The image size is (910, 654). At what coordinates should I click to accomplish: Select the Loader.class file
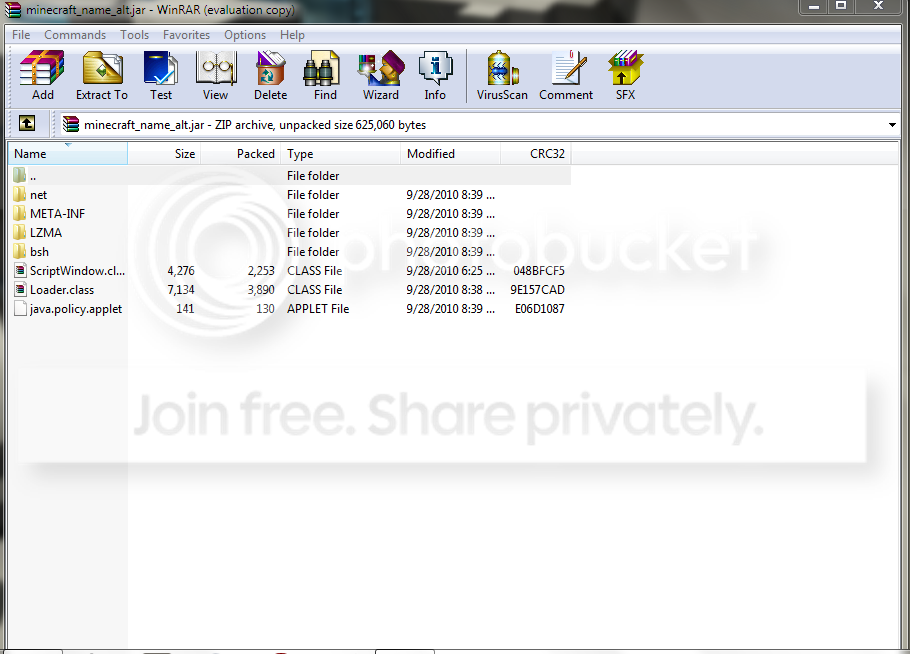point(61,290)
